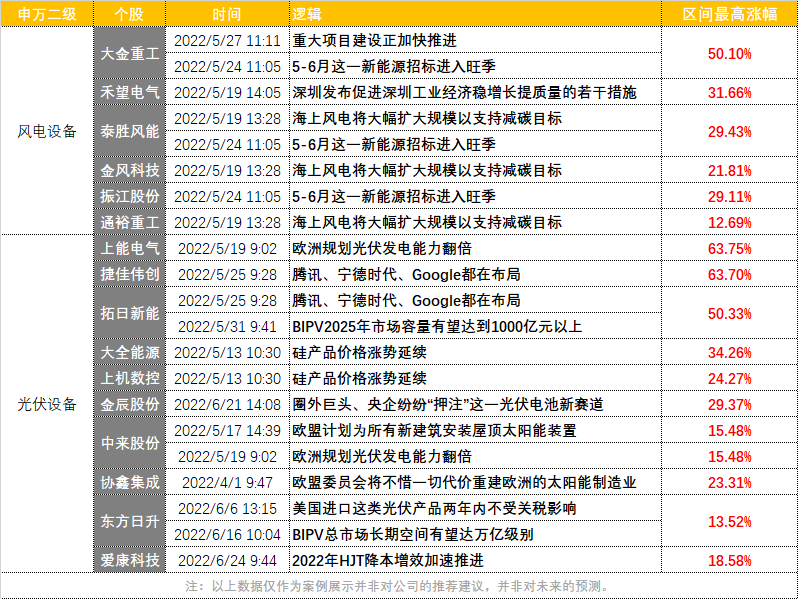Select the 风电设备 category cell
The width and height of the screenshot is (798, 599).
tap(47, 131)
